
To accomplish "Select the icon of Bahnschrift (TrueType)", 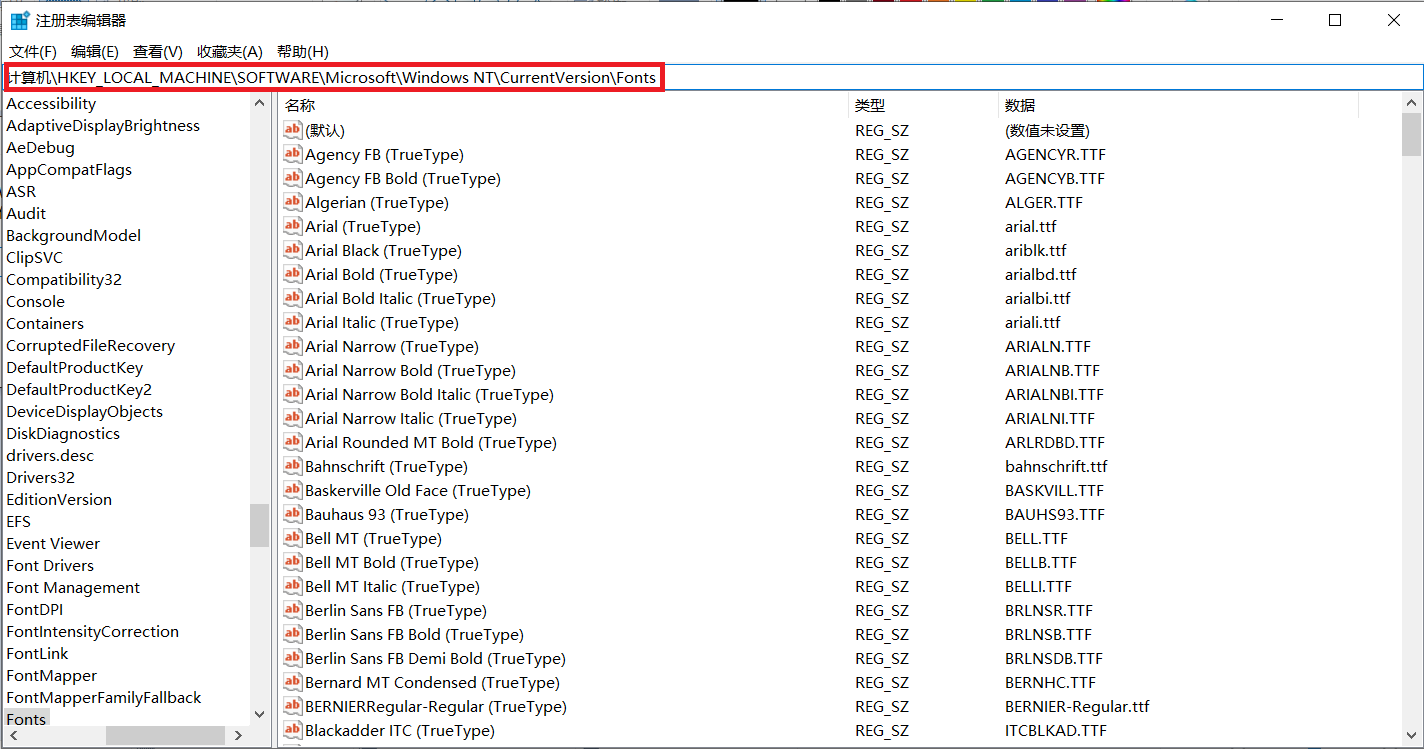I will pyautogui.click(x=292, y=466).
